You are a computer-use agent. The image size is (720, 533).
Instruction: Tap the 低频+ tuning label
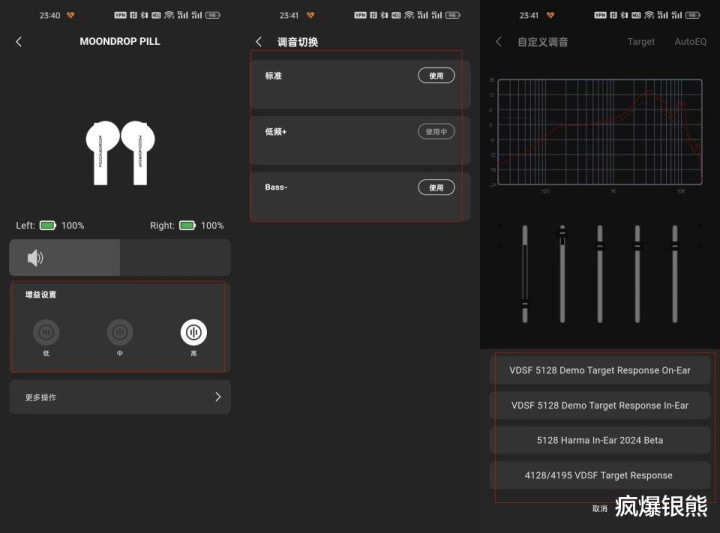[x=276, y=132]
